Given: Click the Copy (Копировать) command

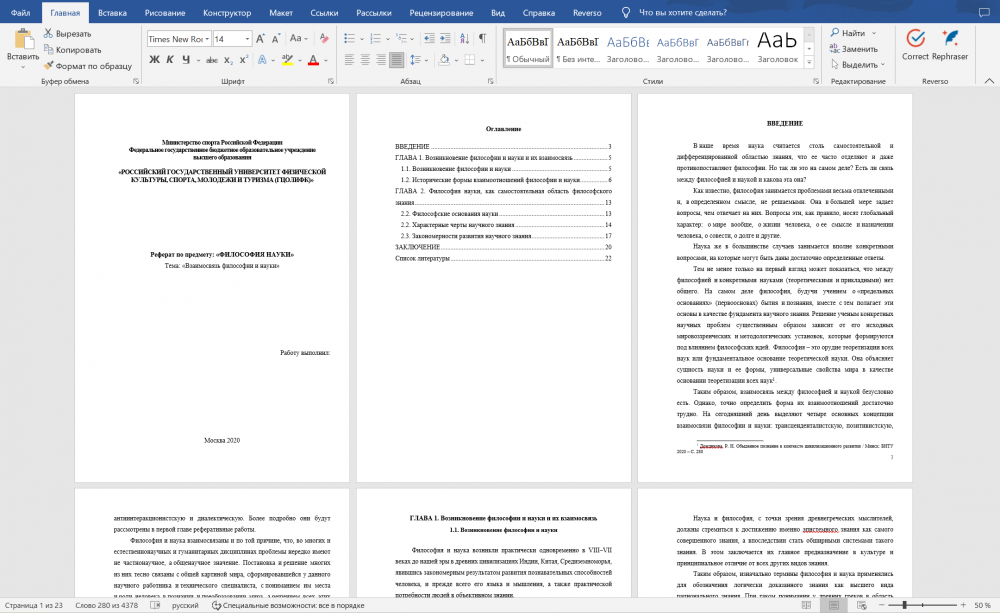Looking at the screenshot, I should 72,50.
